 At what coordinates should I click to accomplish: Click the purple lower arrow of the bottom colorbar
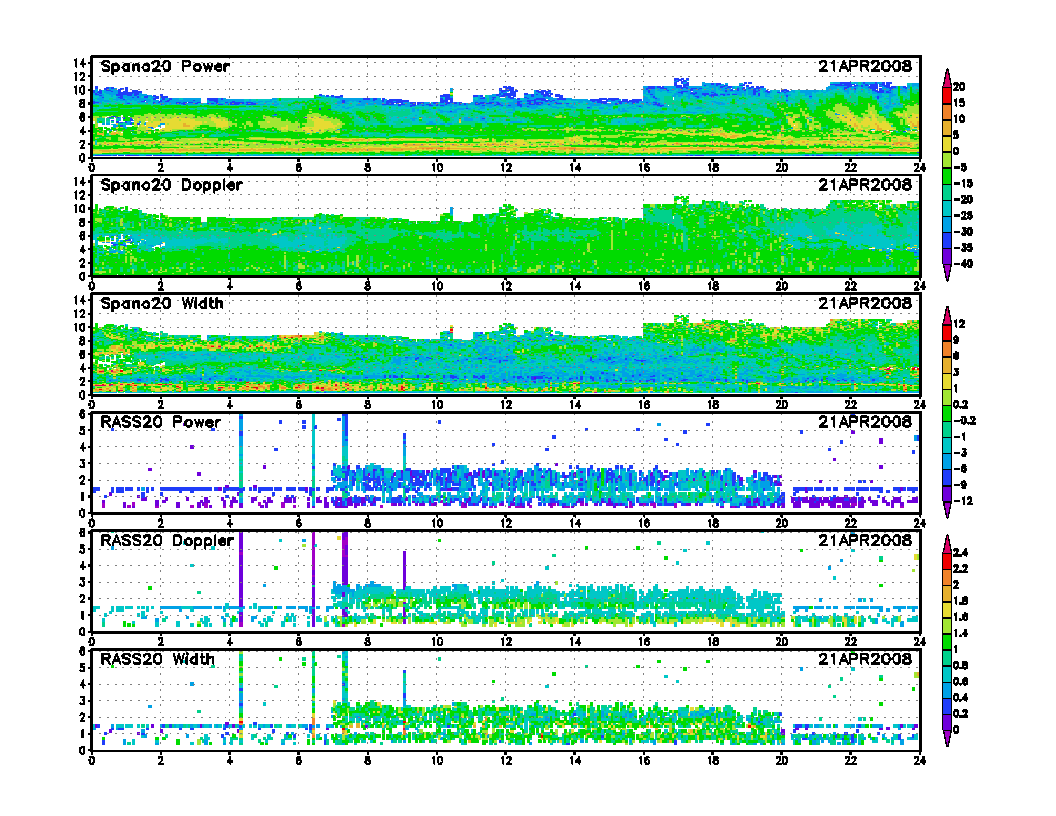click(946, 738)
